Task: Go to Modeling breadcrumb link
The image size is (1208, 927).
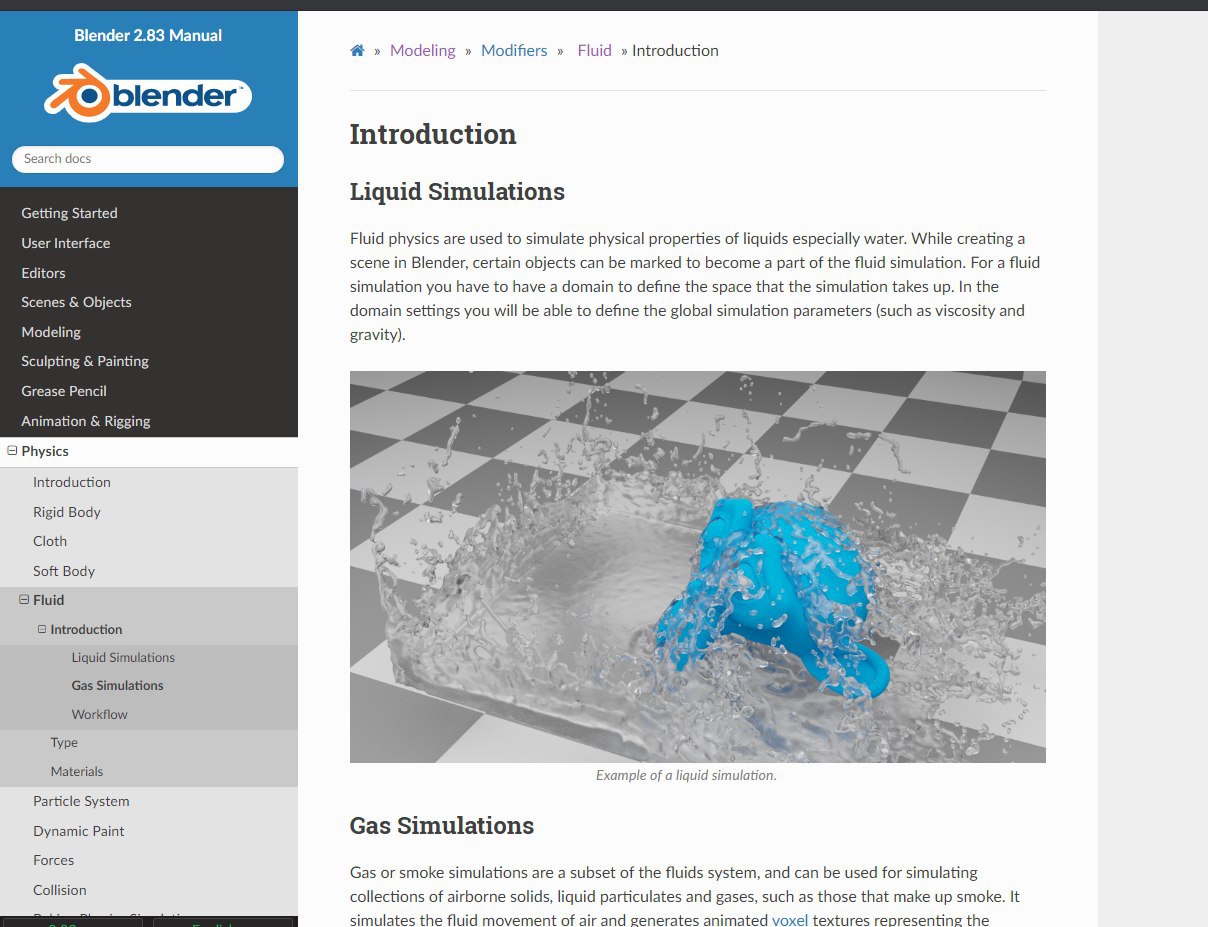Action: point(422,50)
